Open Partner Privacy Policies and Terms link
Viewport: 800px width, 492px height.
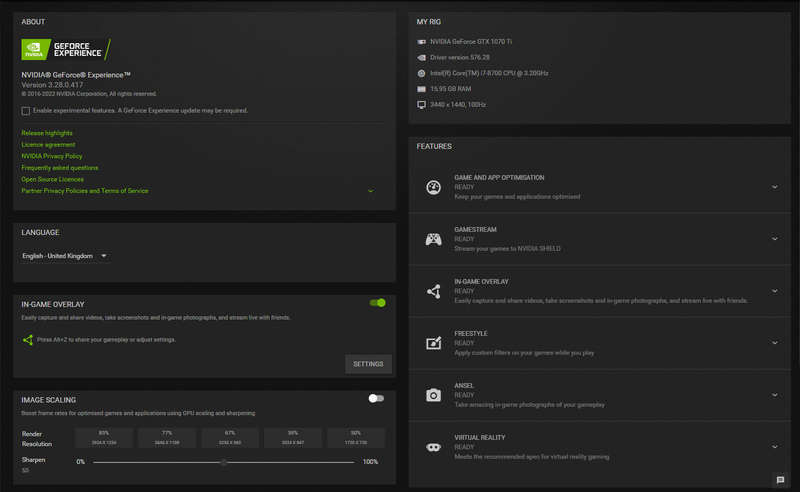pyautogui.click(x=85, y=191)
